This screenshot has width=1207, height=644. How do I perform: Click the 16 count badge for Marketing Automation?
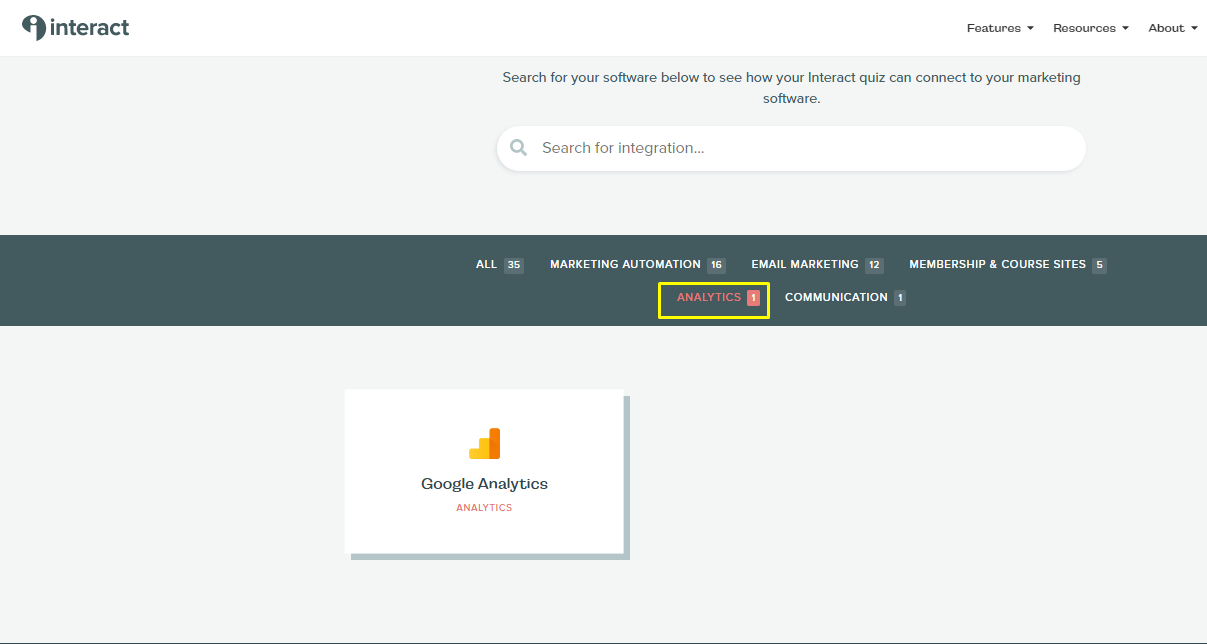716,265
